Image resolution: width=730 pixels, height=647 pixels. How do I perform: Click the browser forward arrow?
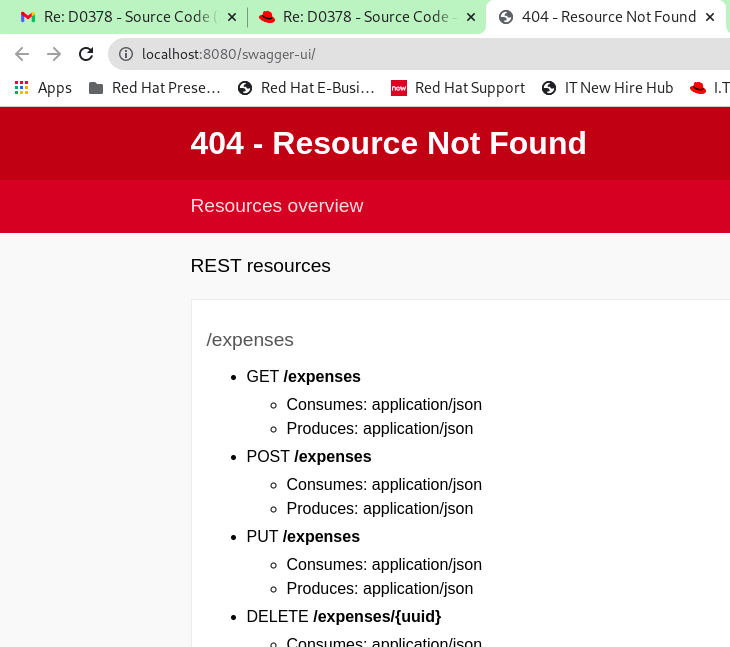(x=54, y=54)
